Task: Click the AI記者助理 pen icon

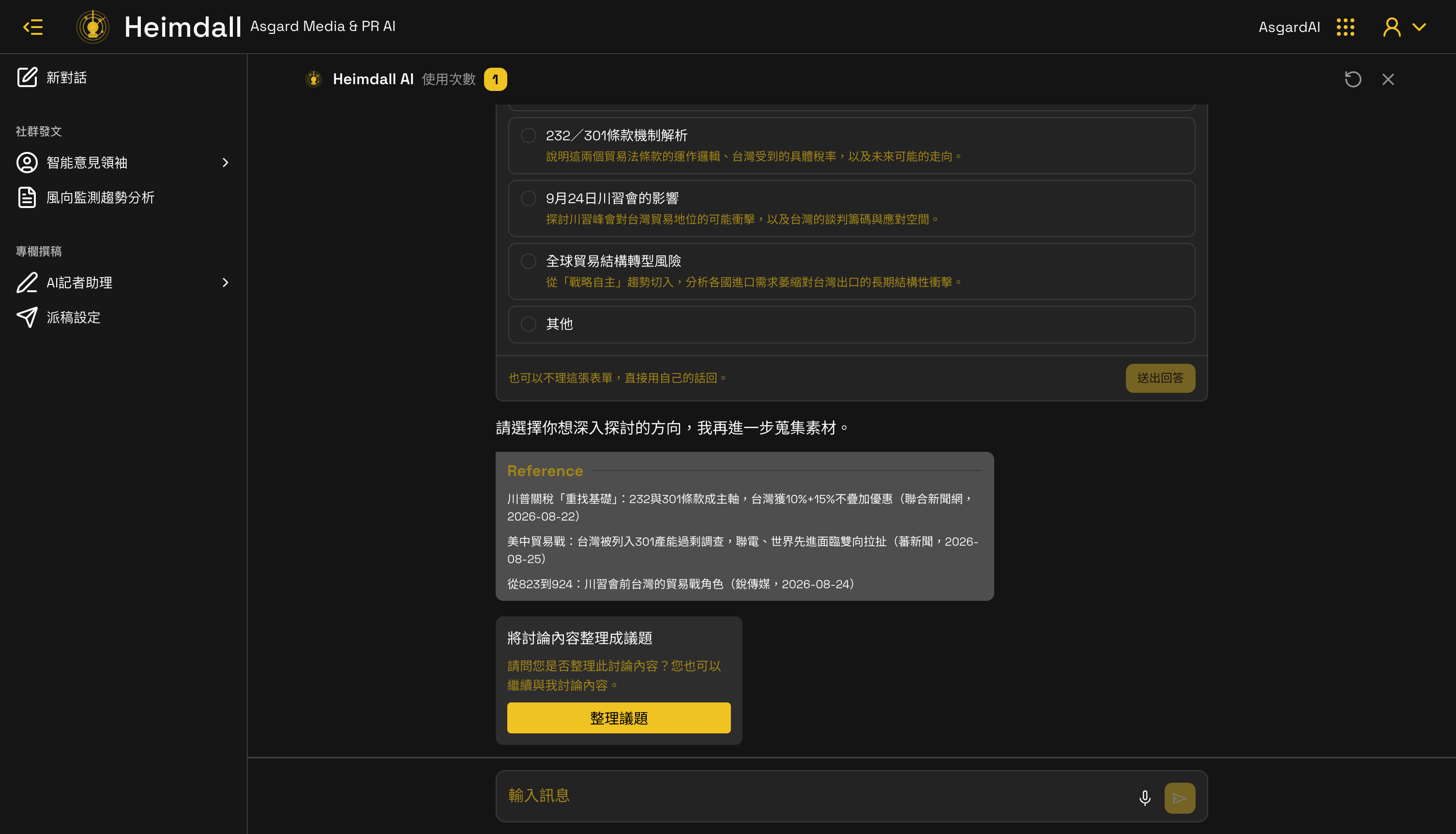Action: click(x=27, y=283)
